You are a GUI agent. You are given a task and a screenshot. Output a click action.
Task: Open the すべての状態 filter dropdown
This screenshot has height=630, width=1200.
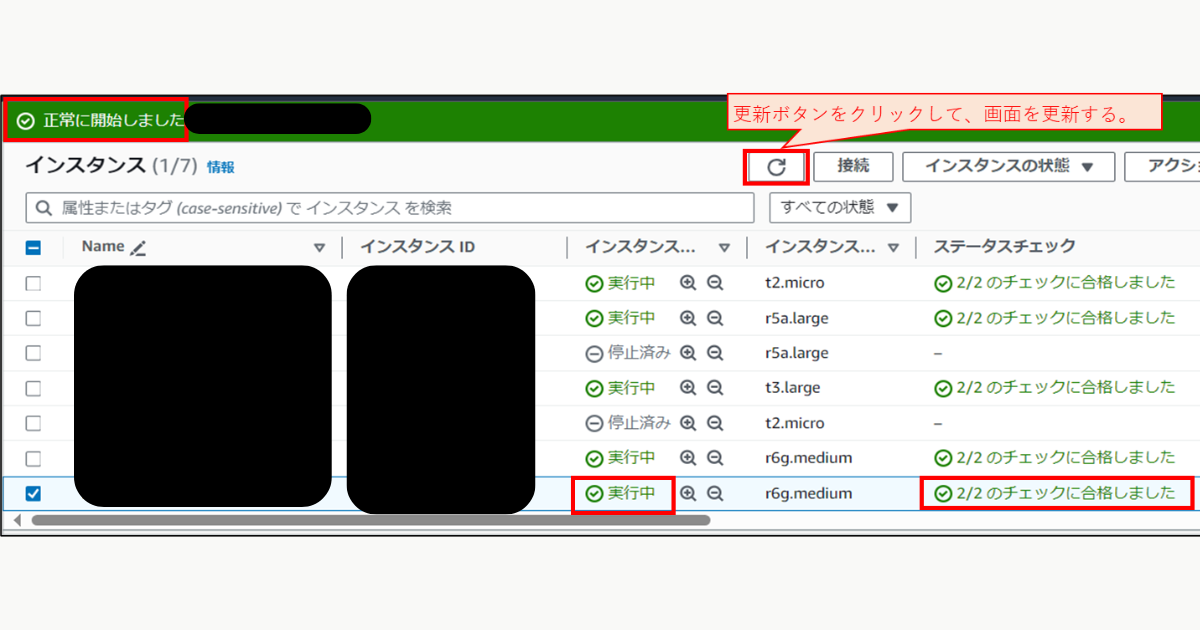[x=841, y=207]
